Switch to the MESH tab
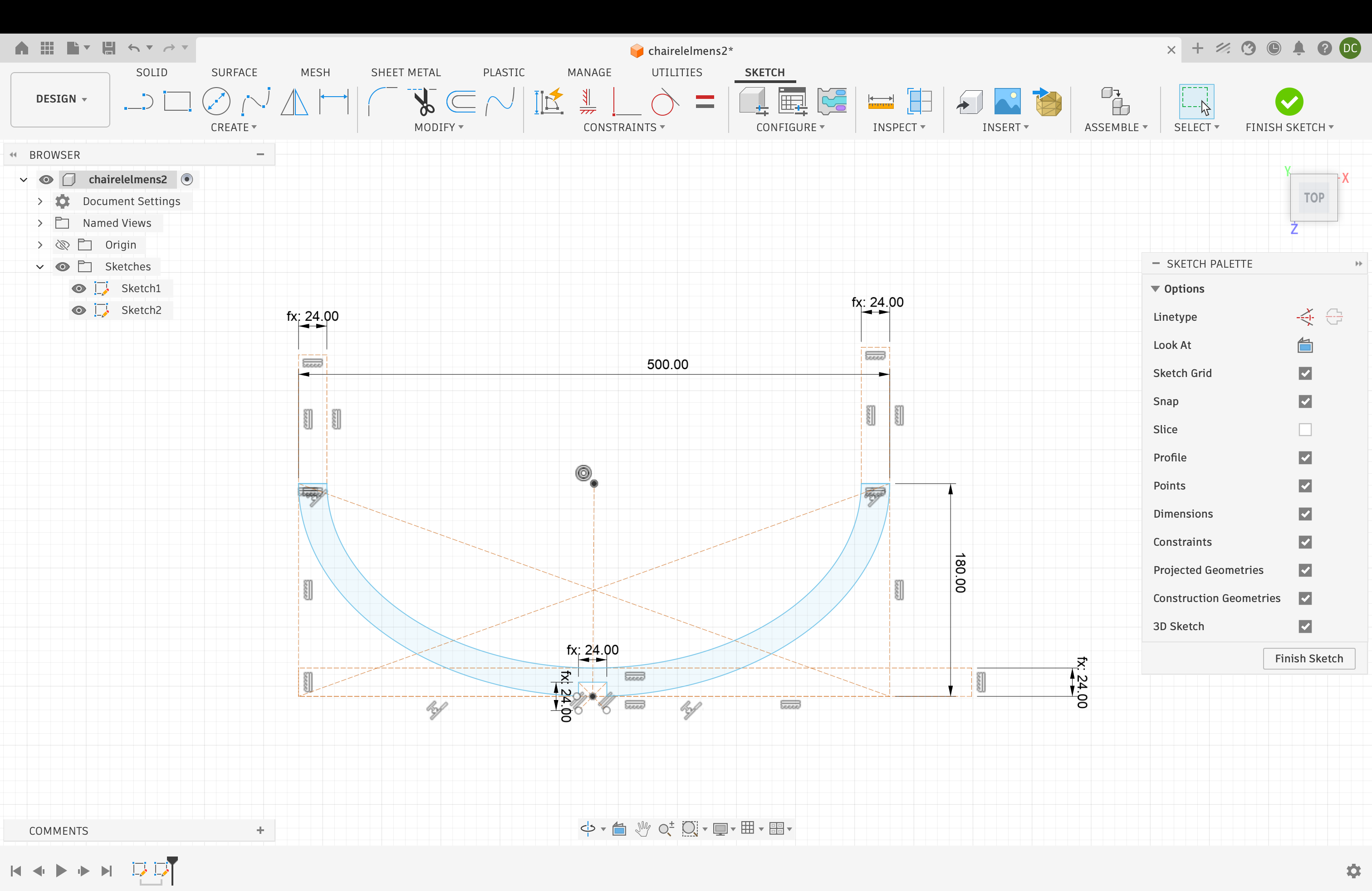The width and height of the screenshot is (1372, 891). (x=315, y=73)
